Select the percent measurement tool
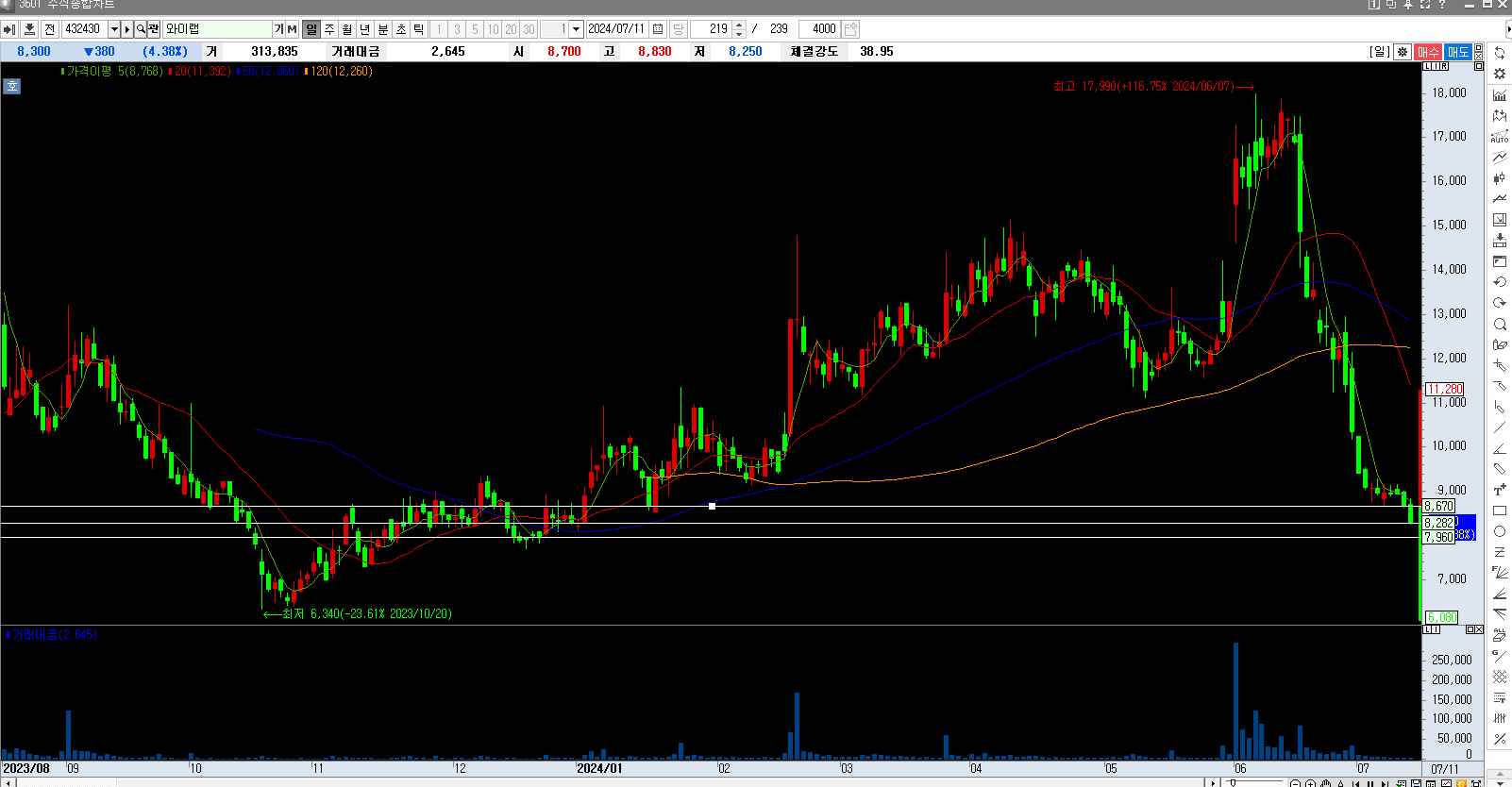Image resolution: width=1512 pixels, height=787 pixels. tap(1500, 739)
